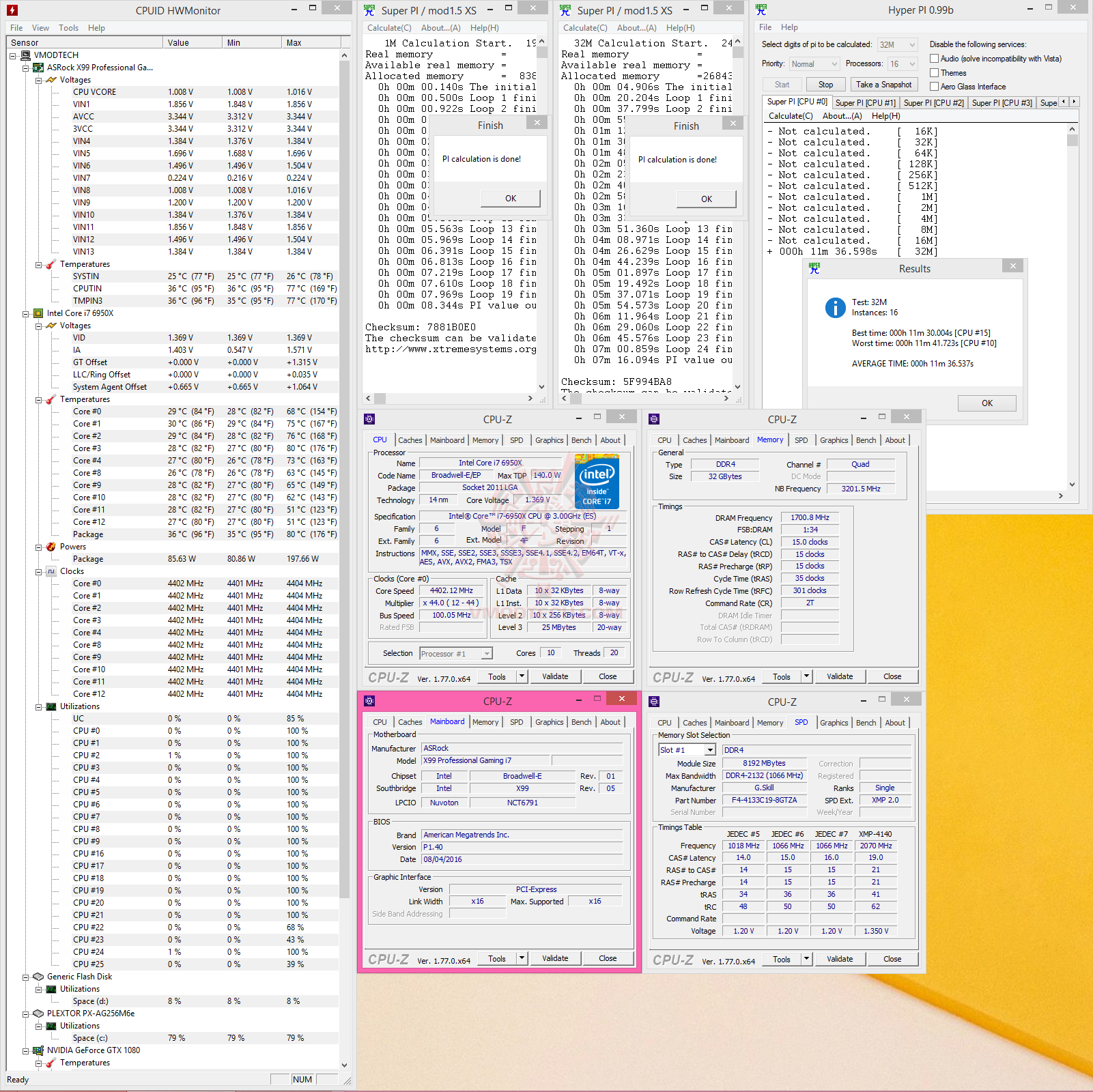Enable Audio Vista incompatibility service checkbox
The height and width of the screenshot is (1092, 1093).
click(x=935, y=59)
